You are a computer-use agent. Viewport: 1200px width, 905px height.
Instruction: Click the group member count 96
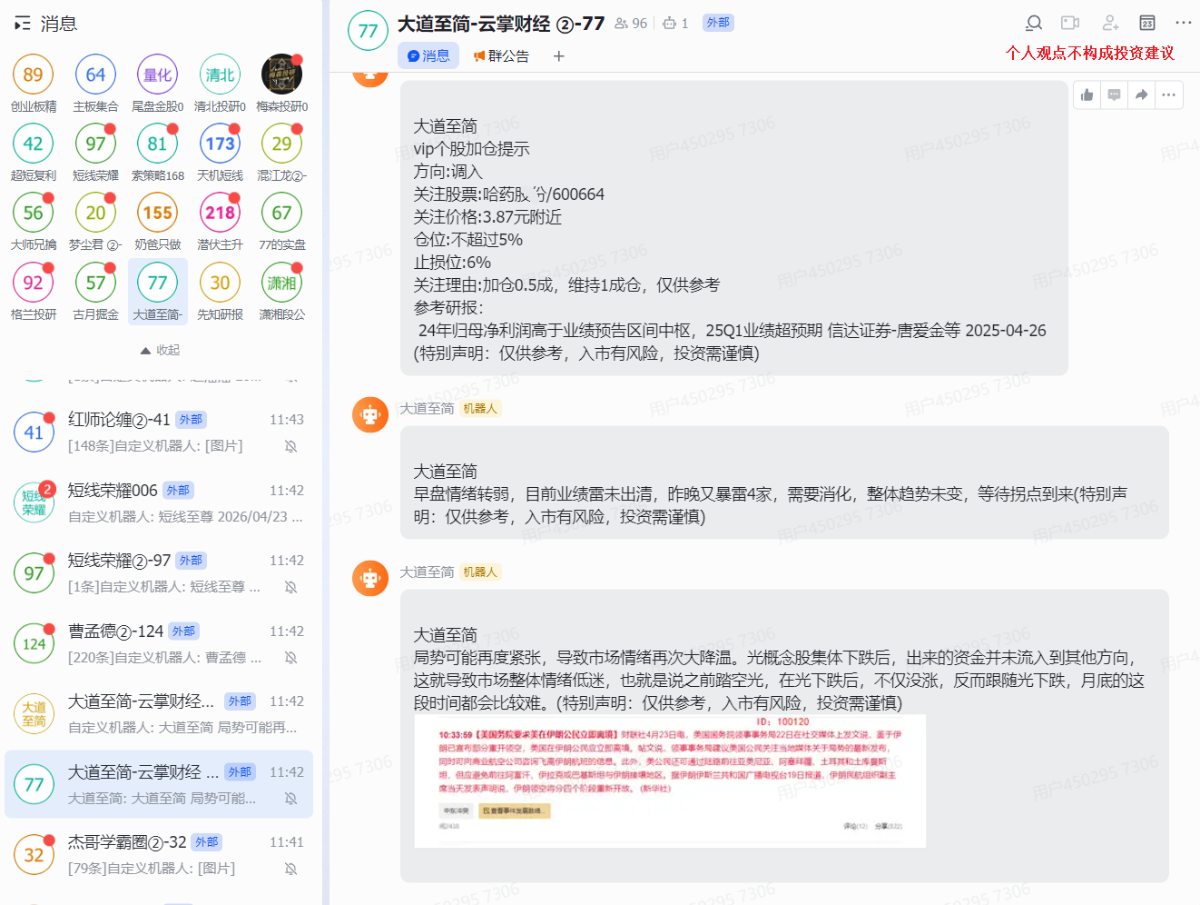pyautogui.click(x=631, y=23)
